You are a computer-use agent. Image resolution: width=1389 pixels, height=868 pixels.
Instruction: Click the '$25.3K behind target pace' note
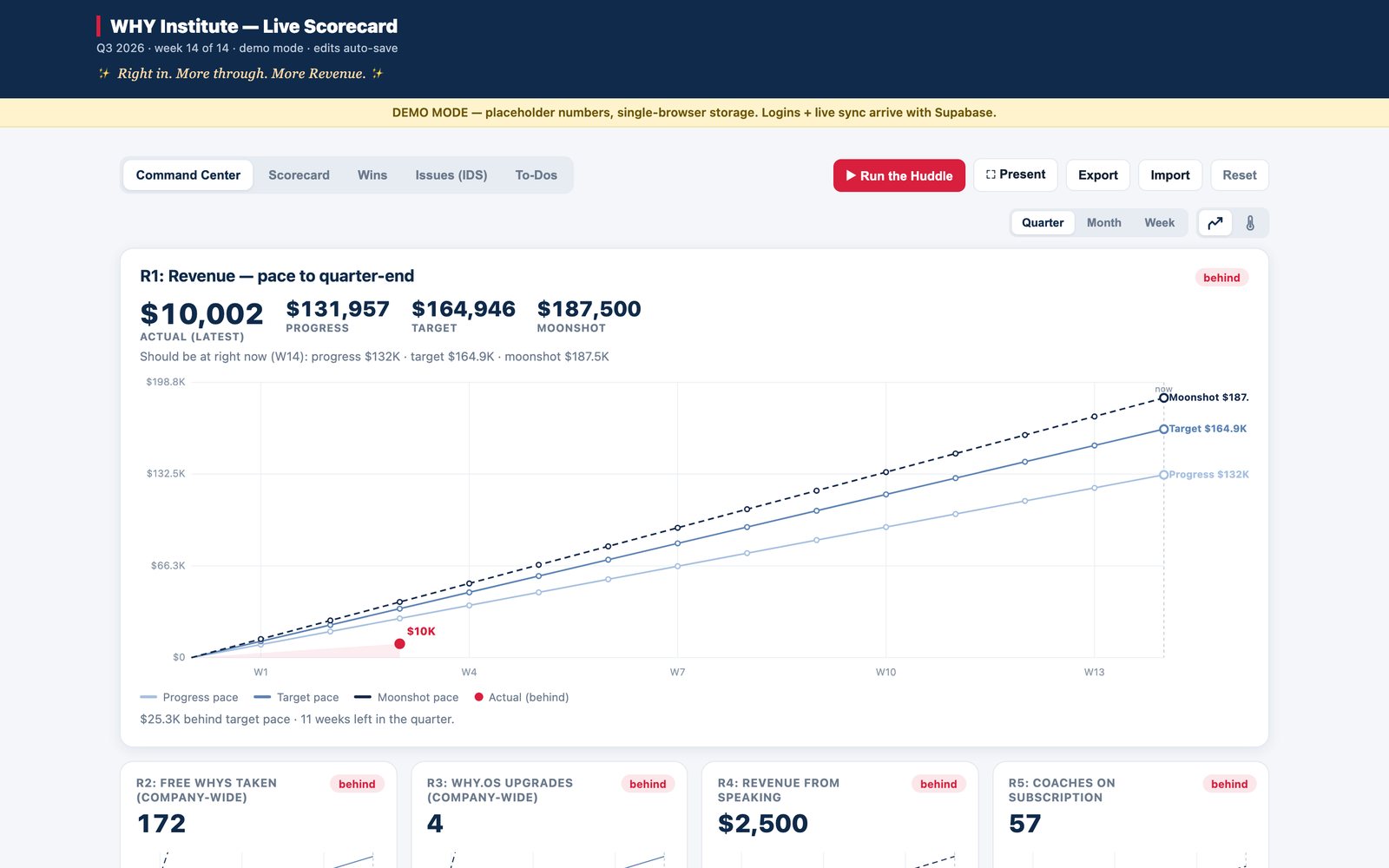[297, 719]
